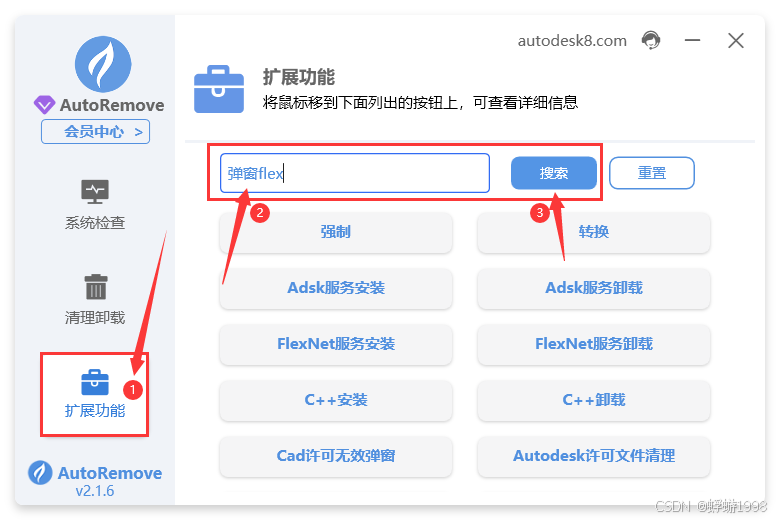Screen dimensions: 780x520
Task: Run Adsk服务安装
Action: point(336,288)
